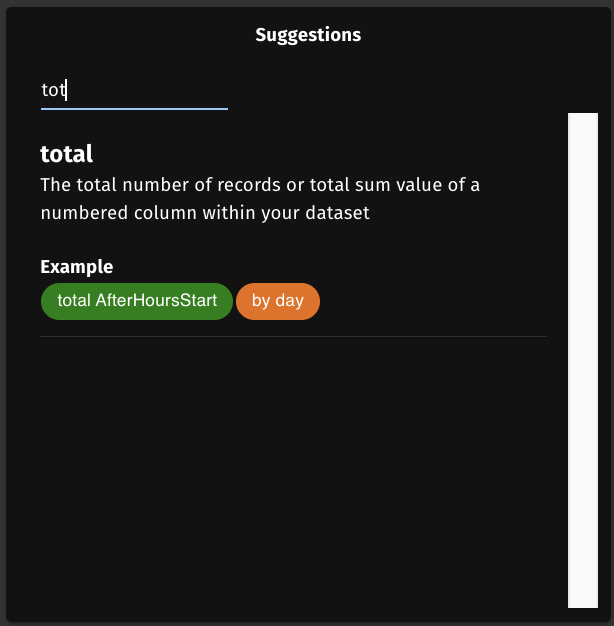This screenshot has width=614, height=626.
Task: Click the top of the scrollbar track
Action: [x=582, y=122]
